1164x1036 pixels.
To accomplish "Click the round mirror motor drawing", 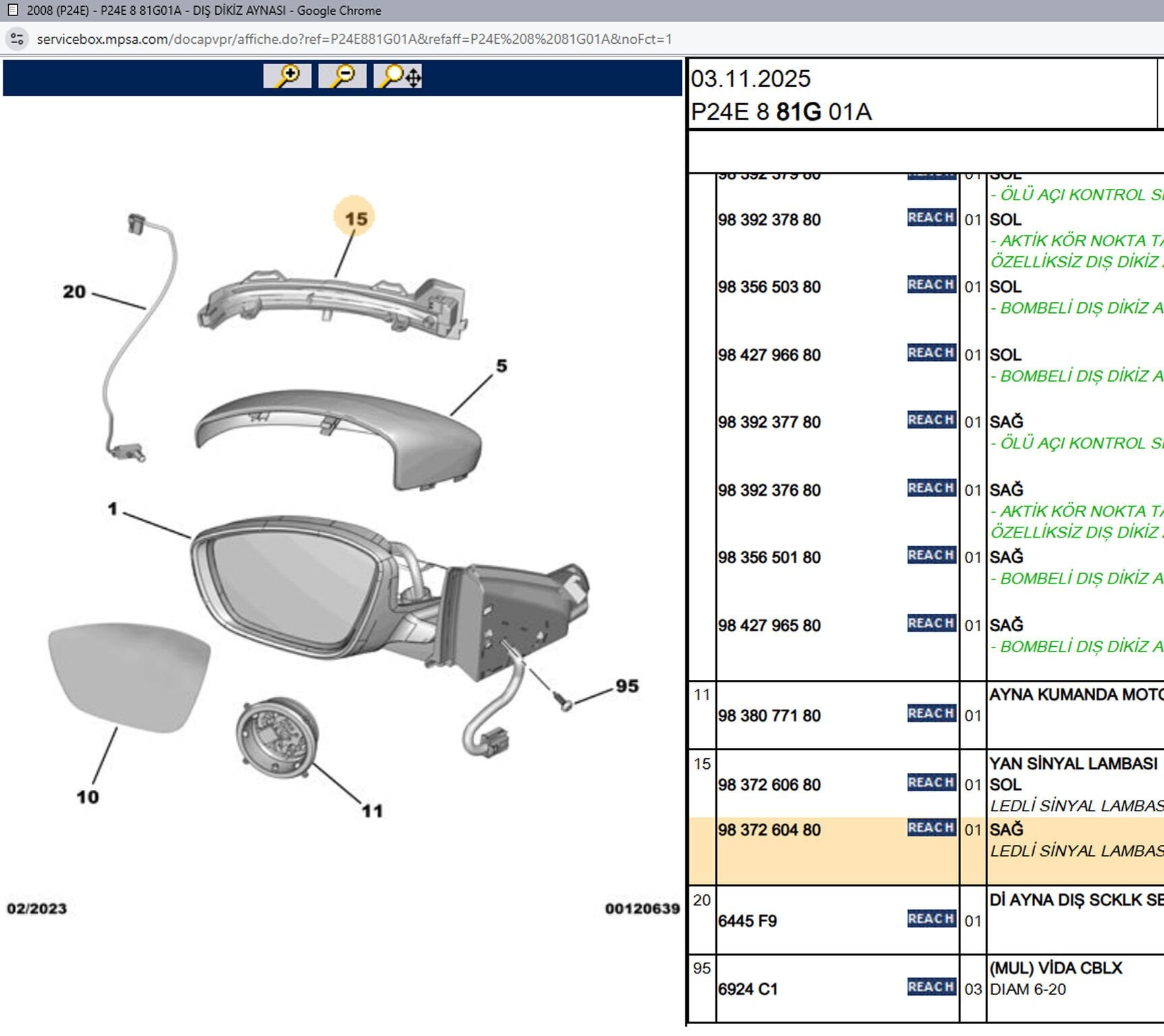I will (277, 737).
